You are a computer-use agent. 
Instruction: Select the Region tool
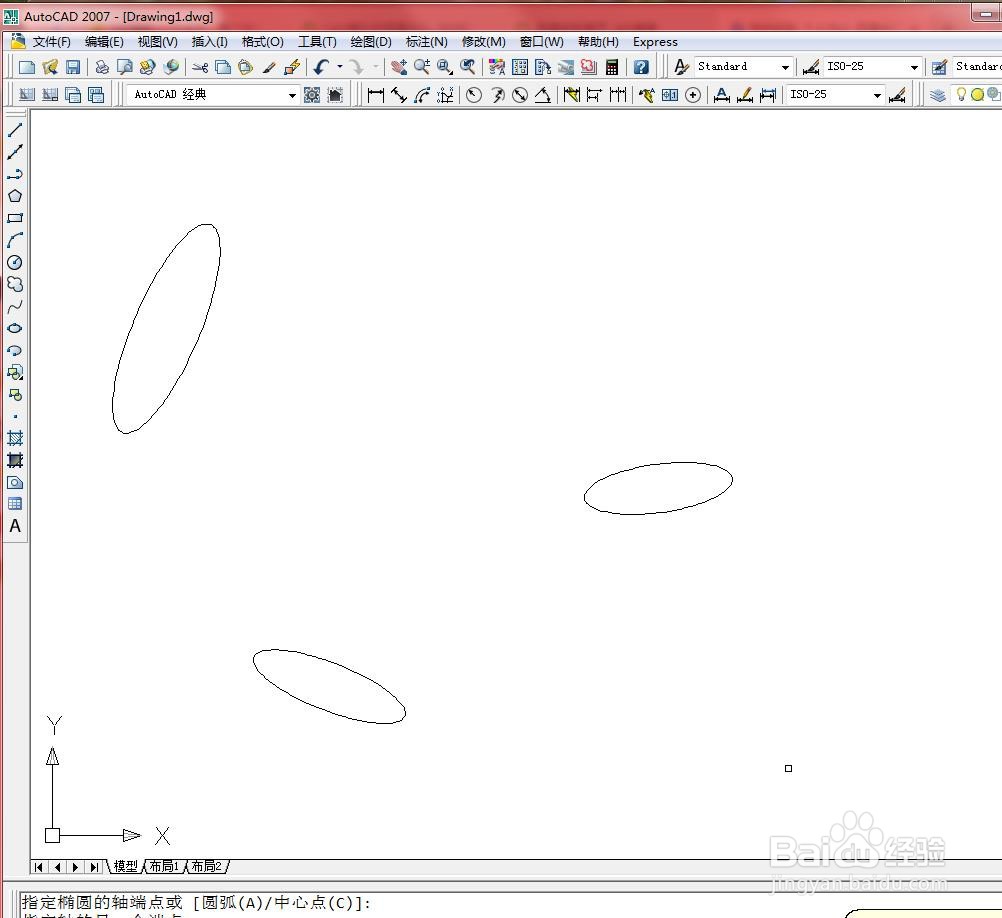15,482
